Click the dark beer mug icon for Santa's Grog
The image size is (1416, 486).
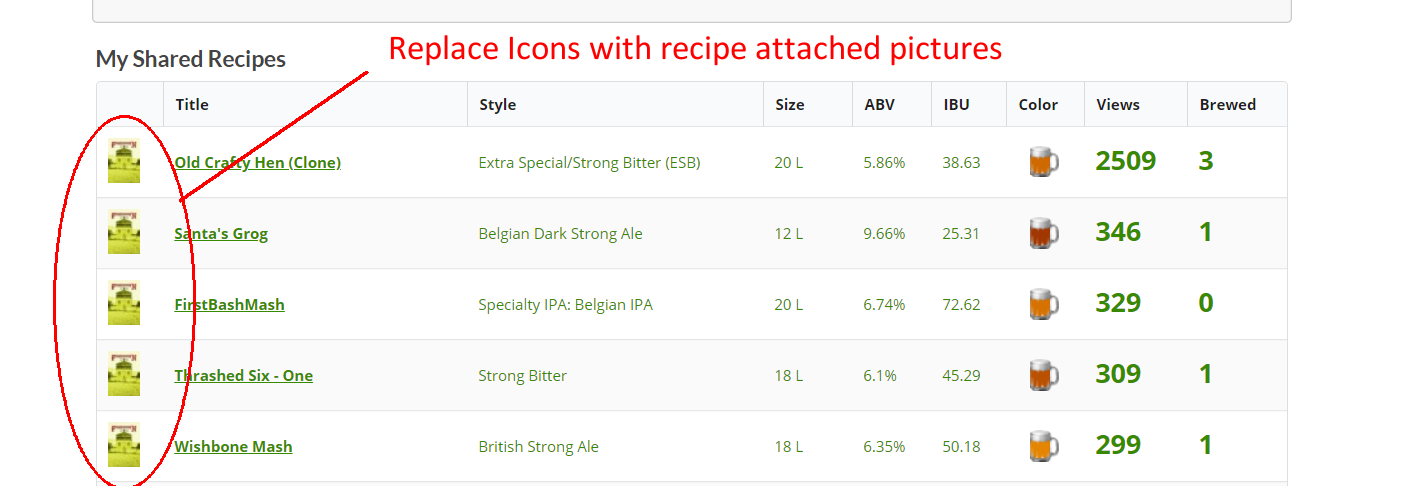(x=1044, y=233)
